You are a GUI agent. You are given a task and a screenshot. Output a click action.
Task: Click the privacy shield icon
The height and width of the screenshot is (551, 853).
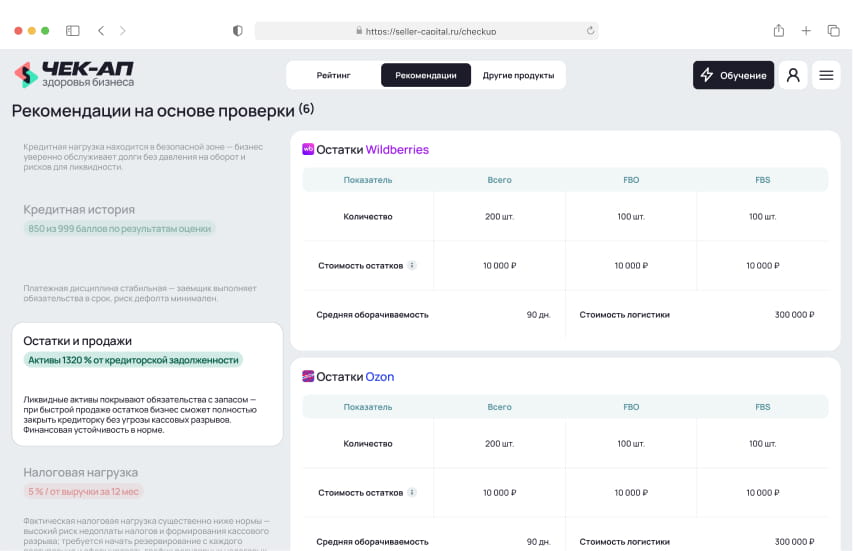point(237,31)
